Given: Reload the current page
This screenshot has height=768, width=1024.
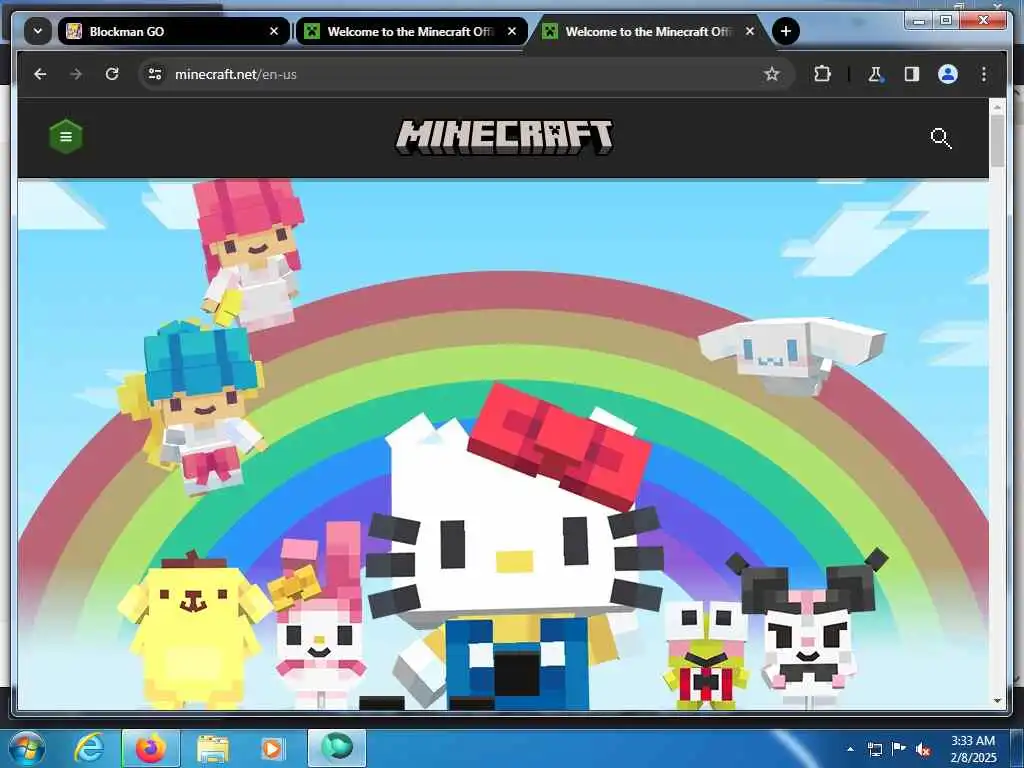Looking at the screenshot, I should [112, 74].
